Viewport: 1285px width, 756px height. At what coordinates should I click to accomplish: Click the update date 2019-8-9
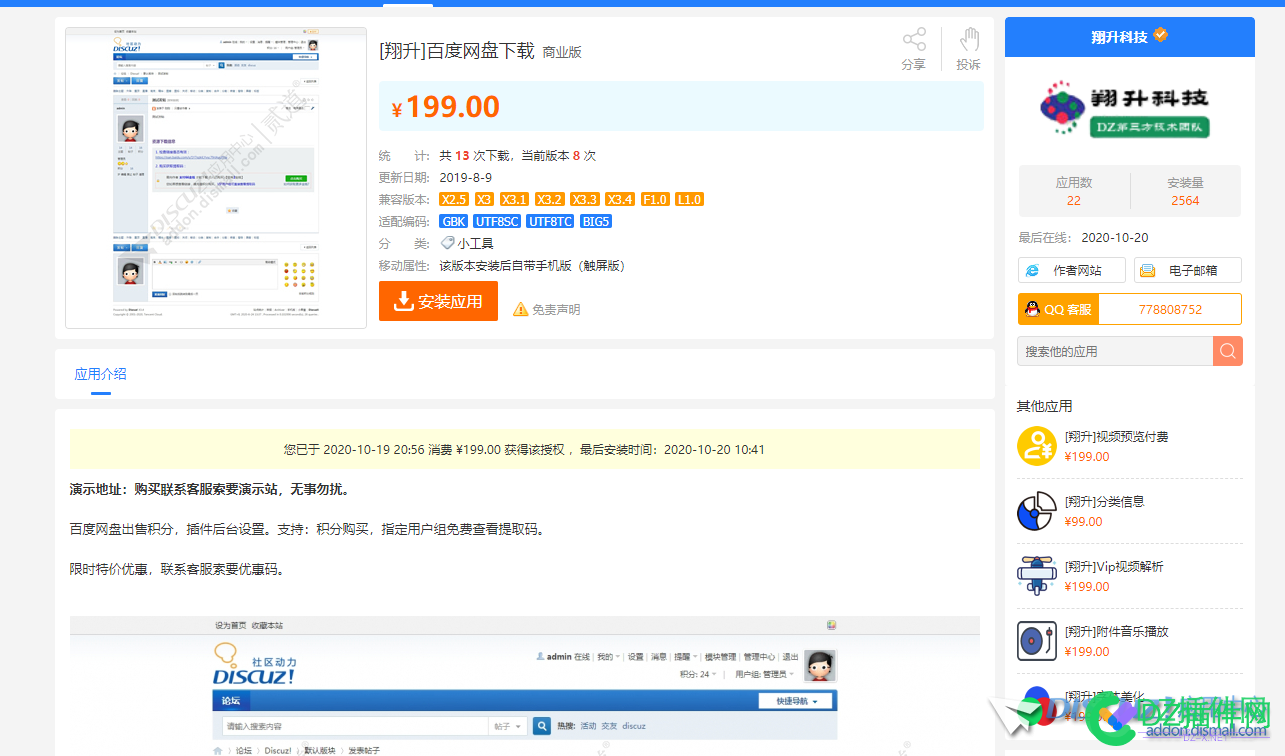[x=466, y=177]
